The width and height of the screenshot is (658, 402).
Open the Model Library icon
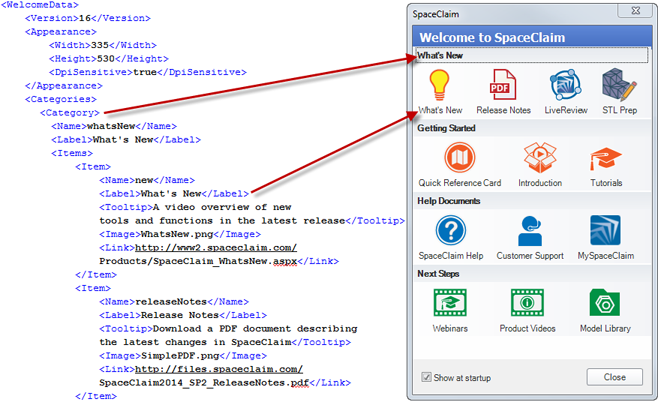605,303
